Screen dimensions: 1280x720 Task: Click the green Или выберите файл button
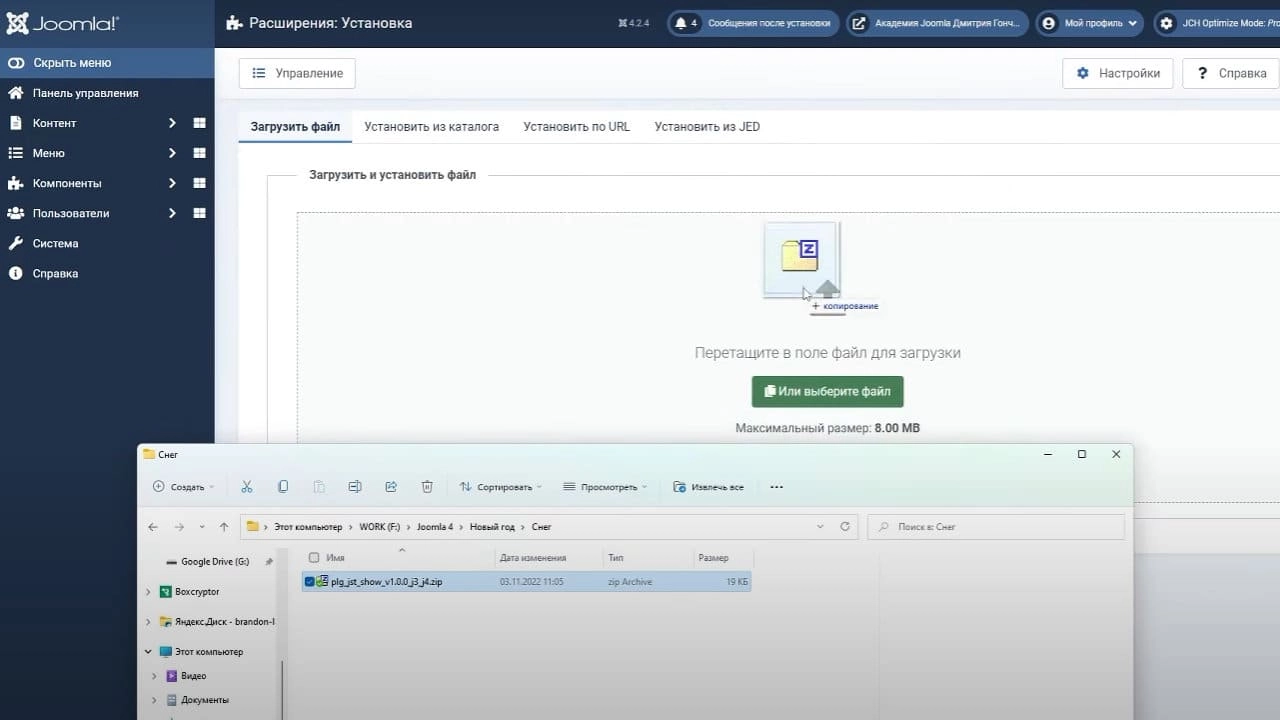(x=827, y=392)
